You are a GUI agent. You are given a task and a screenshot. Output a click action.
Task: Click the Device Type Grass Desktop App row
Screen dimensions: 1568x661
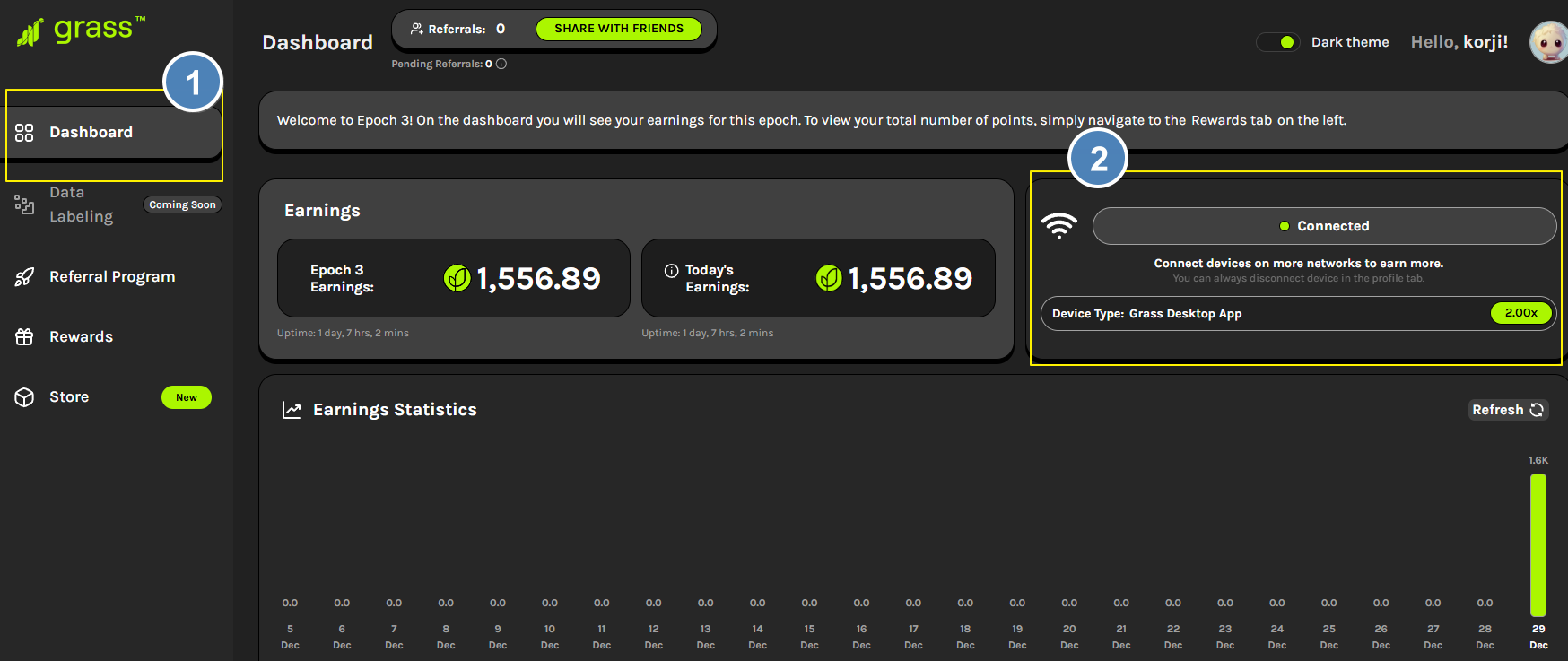1298,313
